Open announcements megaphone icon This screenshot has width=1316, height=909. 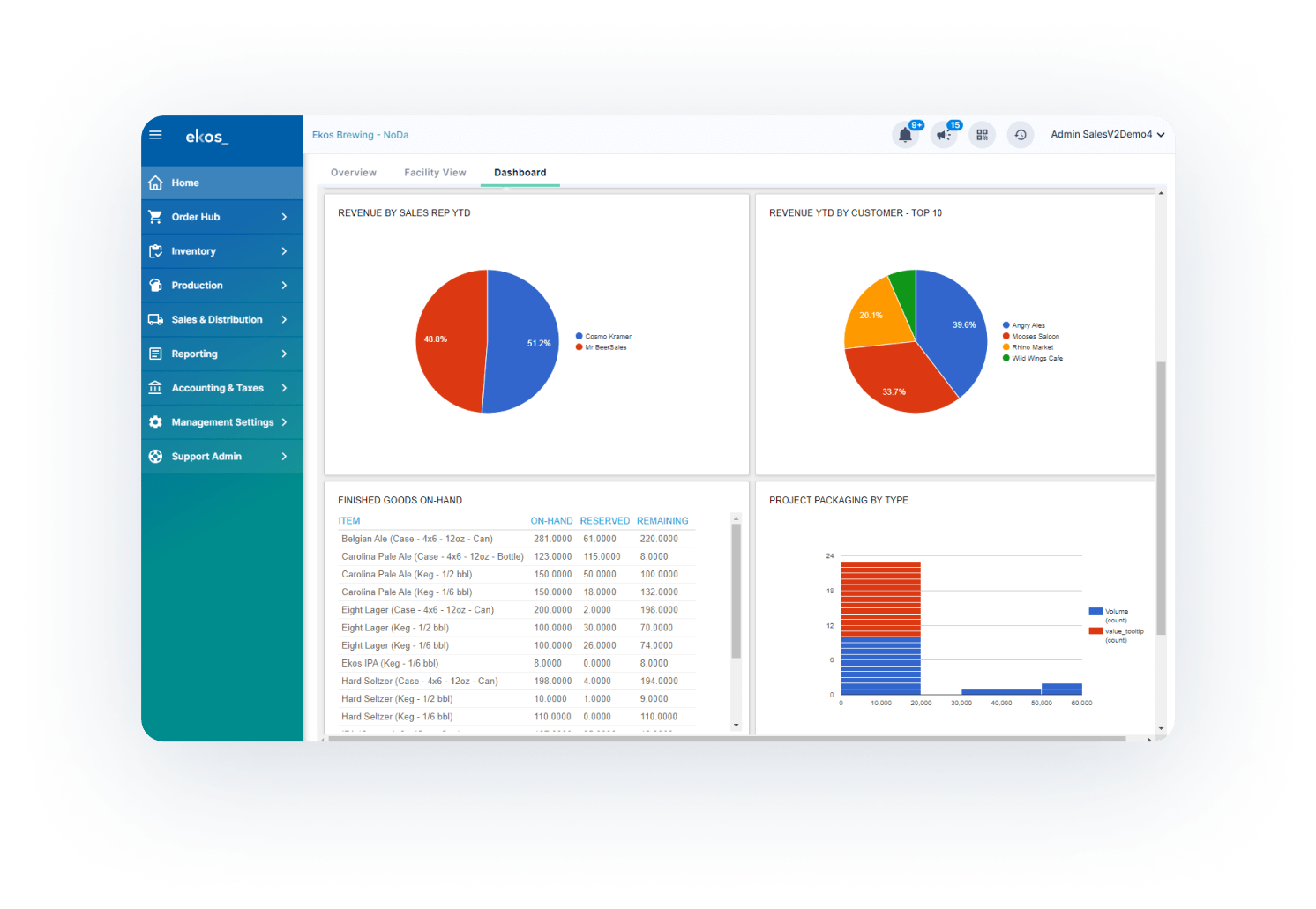(x=944, y=135)
